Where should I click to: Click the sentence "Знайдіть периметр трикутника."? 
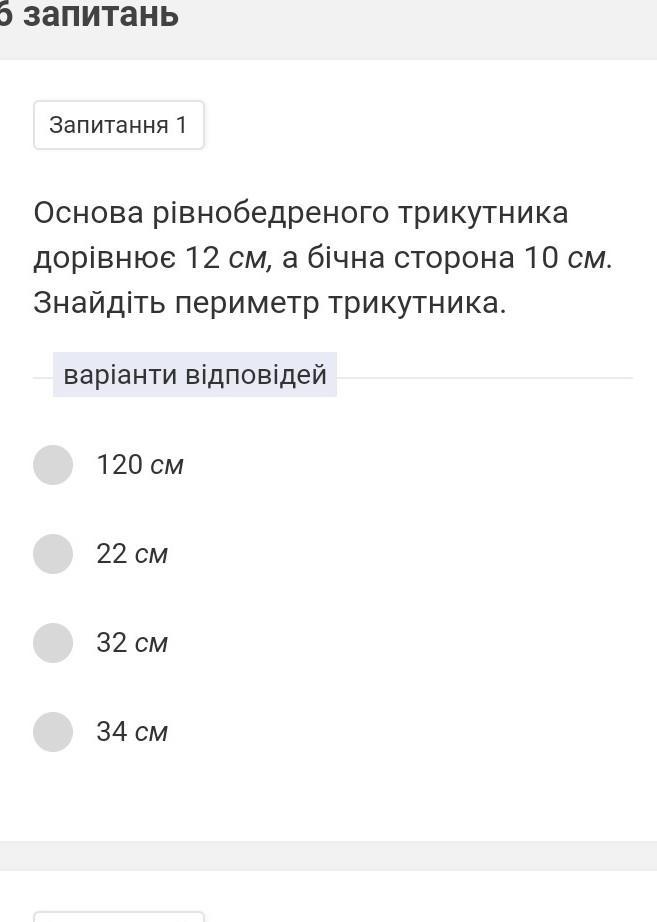pos(270,302)
